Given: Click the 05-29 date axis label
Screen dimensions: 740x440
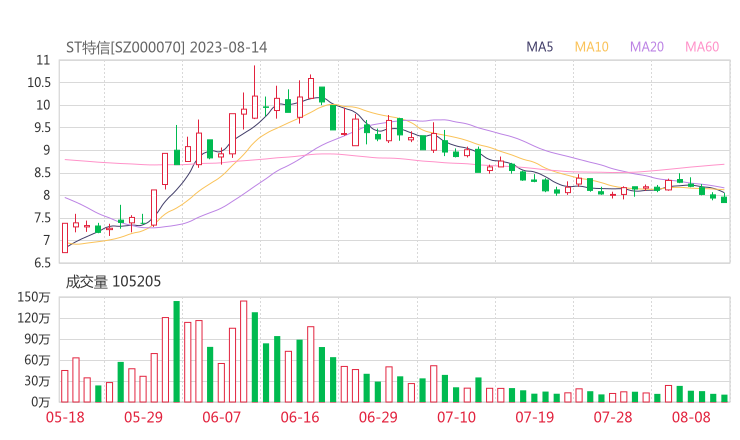Looking at the screenshot, I should pos(143,417).
